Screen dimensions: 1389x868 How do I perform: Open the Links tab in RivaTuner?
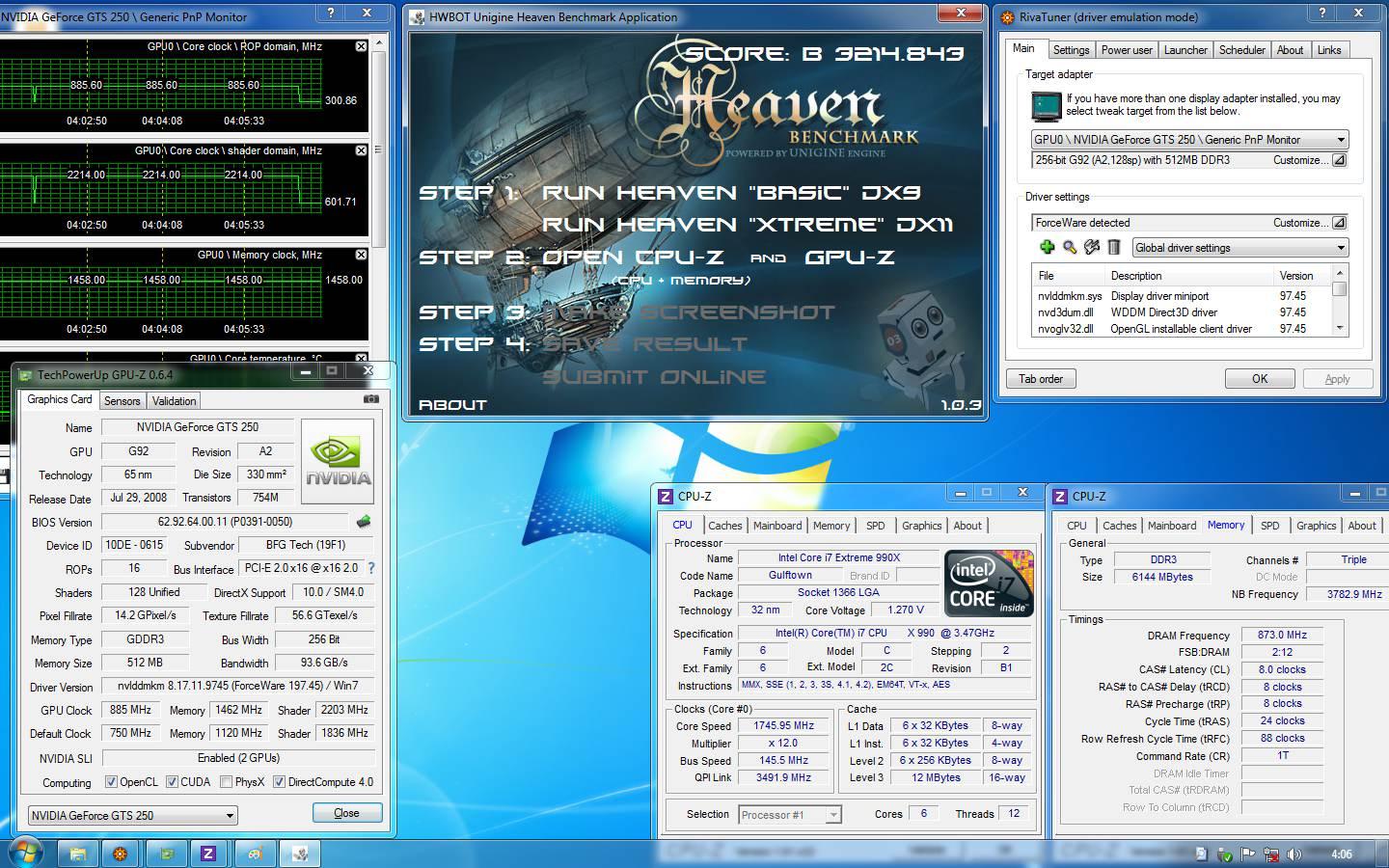tap(1329, 50)
